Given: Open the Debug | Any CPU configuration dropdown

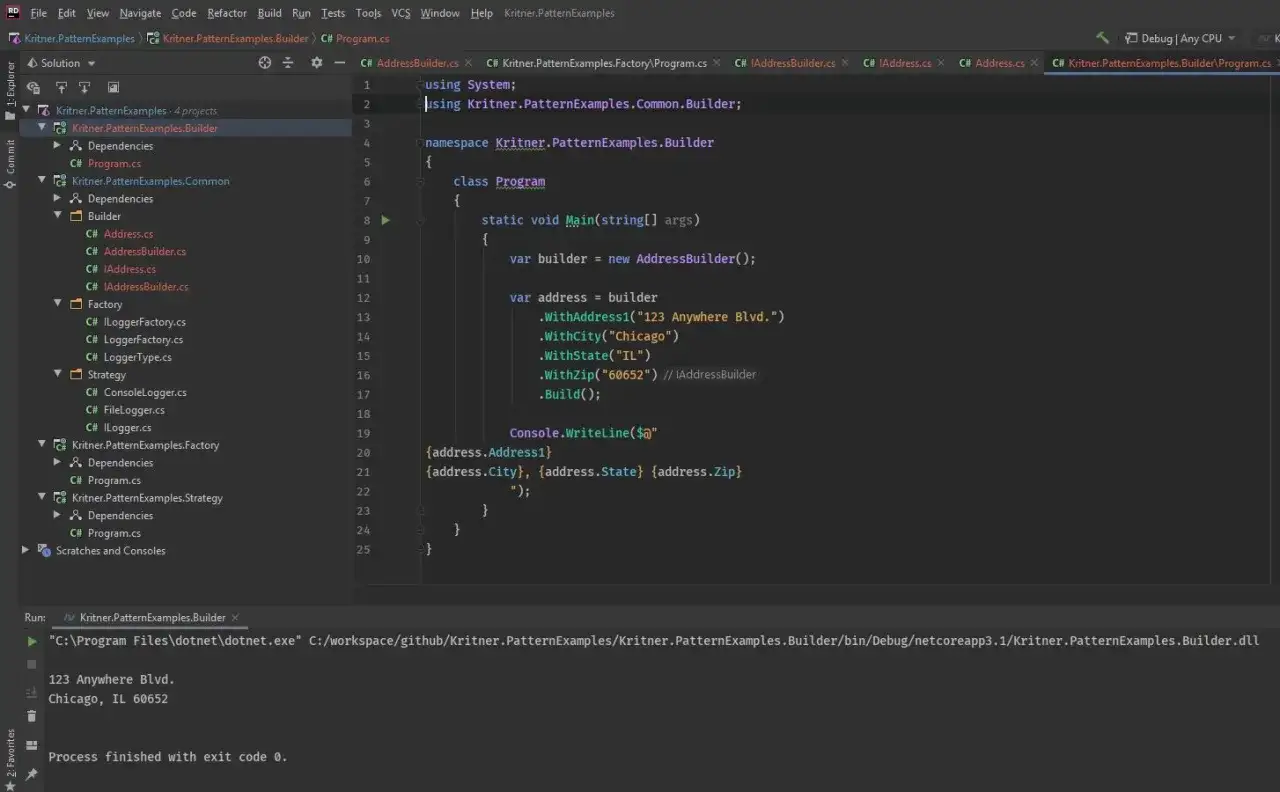Looking at the screenshot, I should tap(1180, 38).
